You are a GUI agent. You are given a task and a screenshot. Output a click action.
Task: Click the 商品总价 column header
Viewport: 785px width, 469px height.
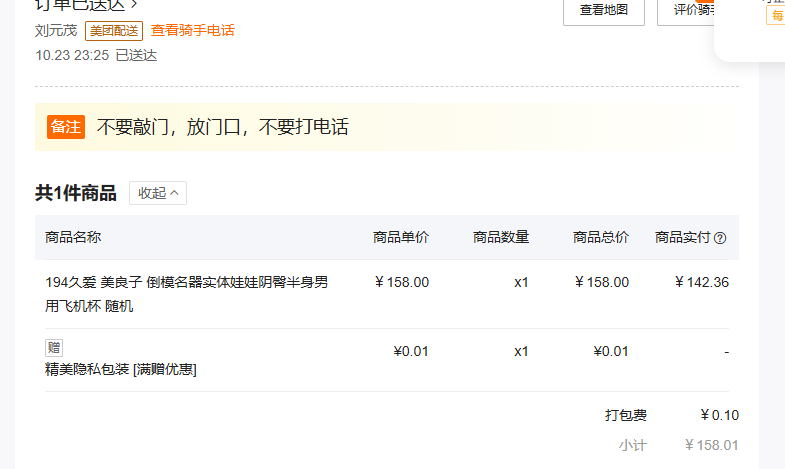(x=601, y=237)
